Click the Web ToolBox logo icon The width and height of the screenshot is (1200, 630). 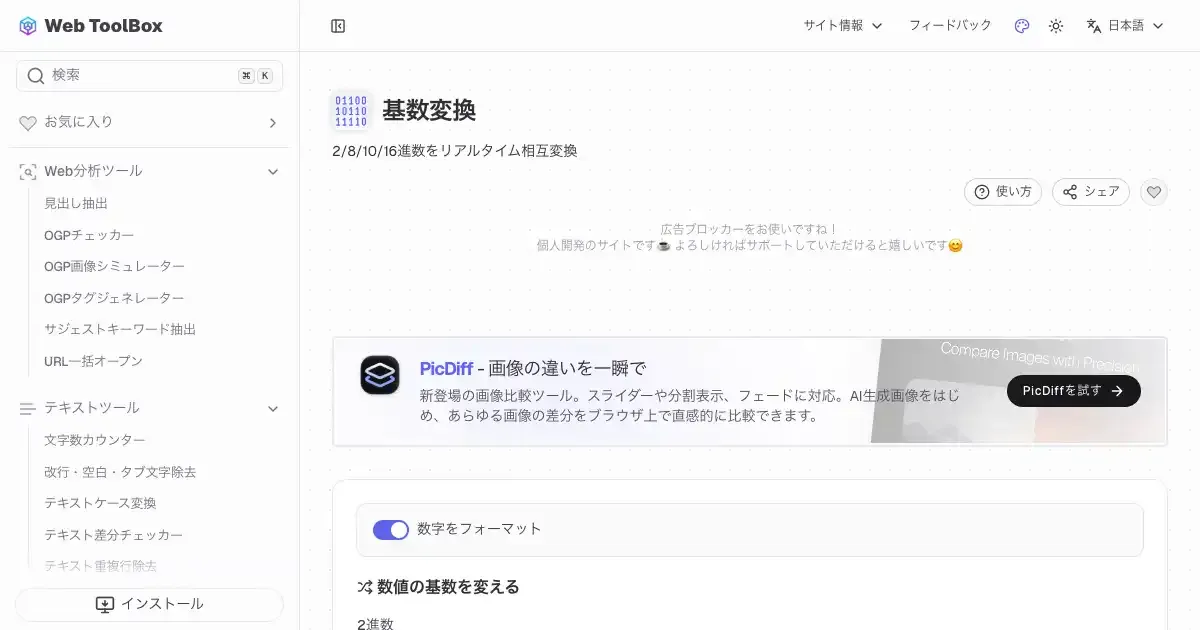[x=28, y=26]
